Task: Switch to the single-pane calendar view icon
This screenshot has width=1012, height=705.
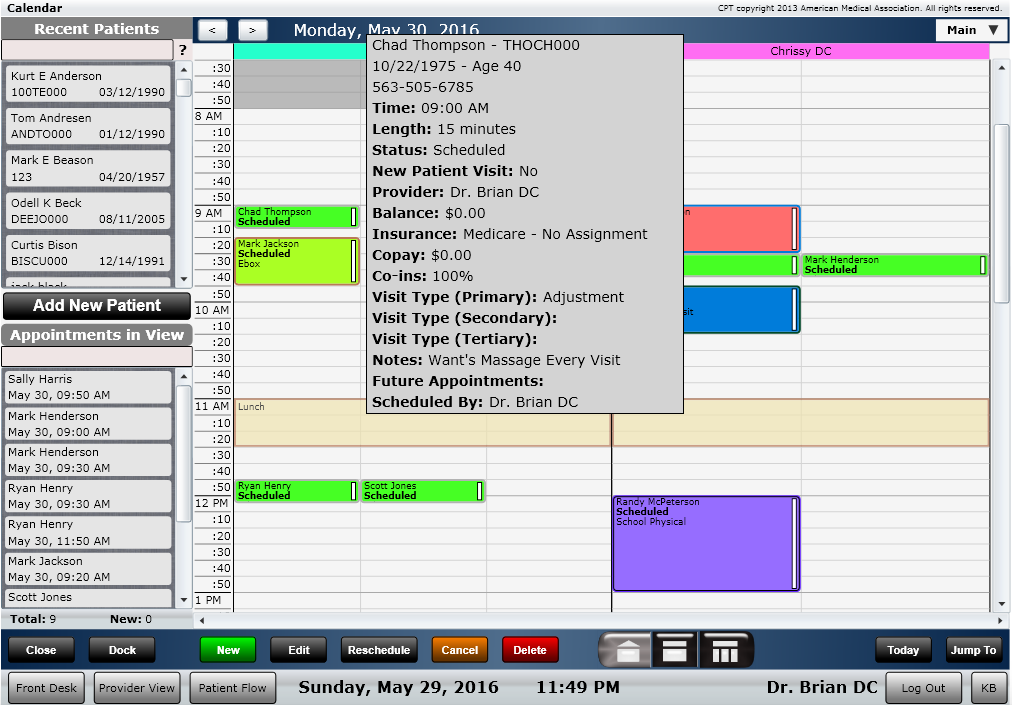Action: tap(626, 650)
